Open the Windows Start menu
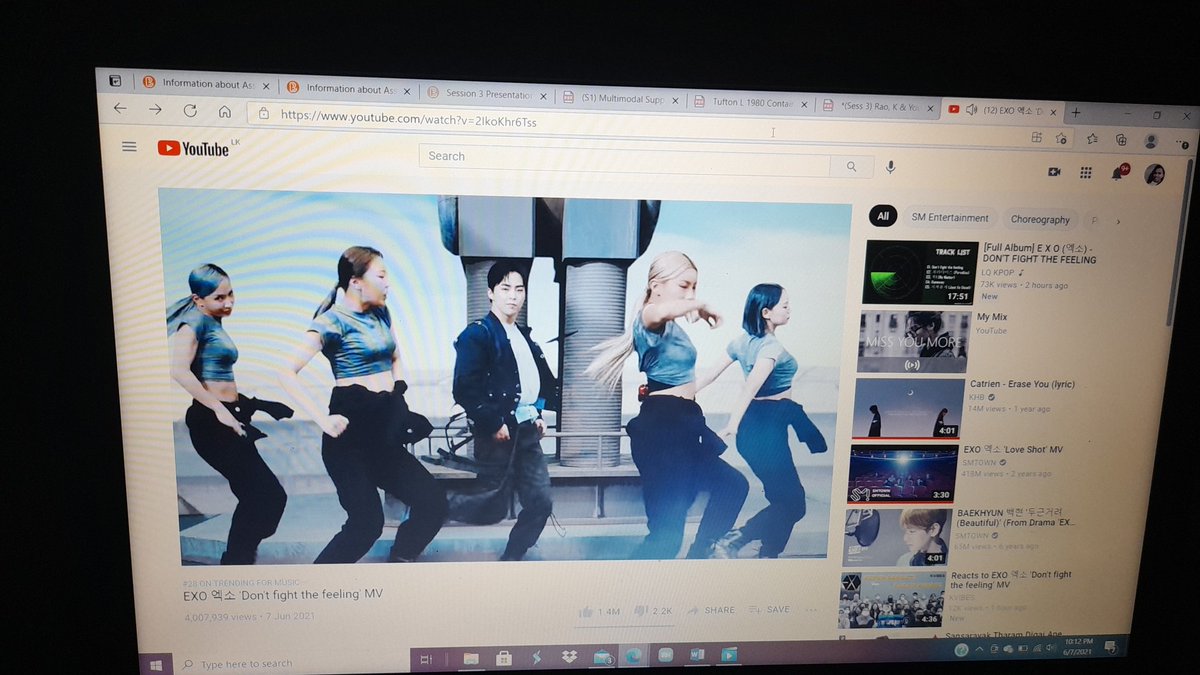Image resolution: width=1200 pixels, height=675 pixels. 156,664
